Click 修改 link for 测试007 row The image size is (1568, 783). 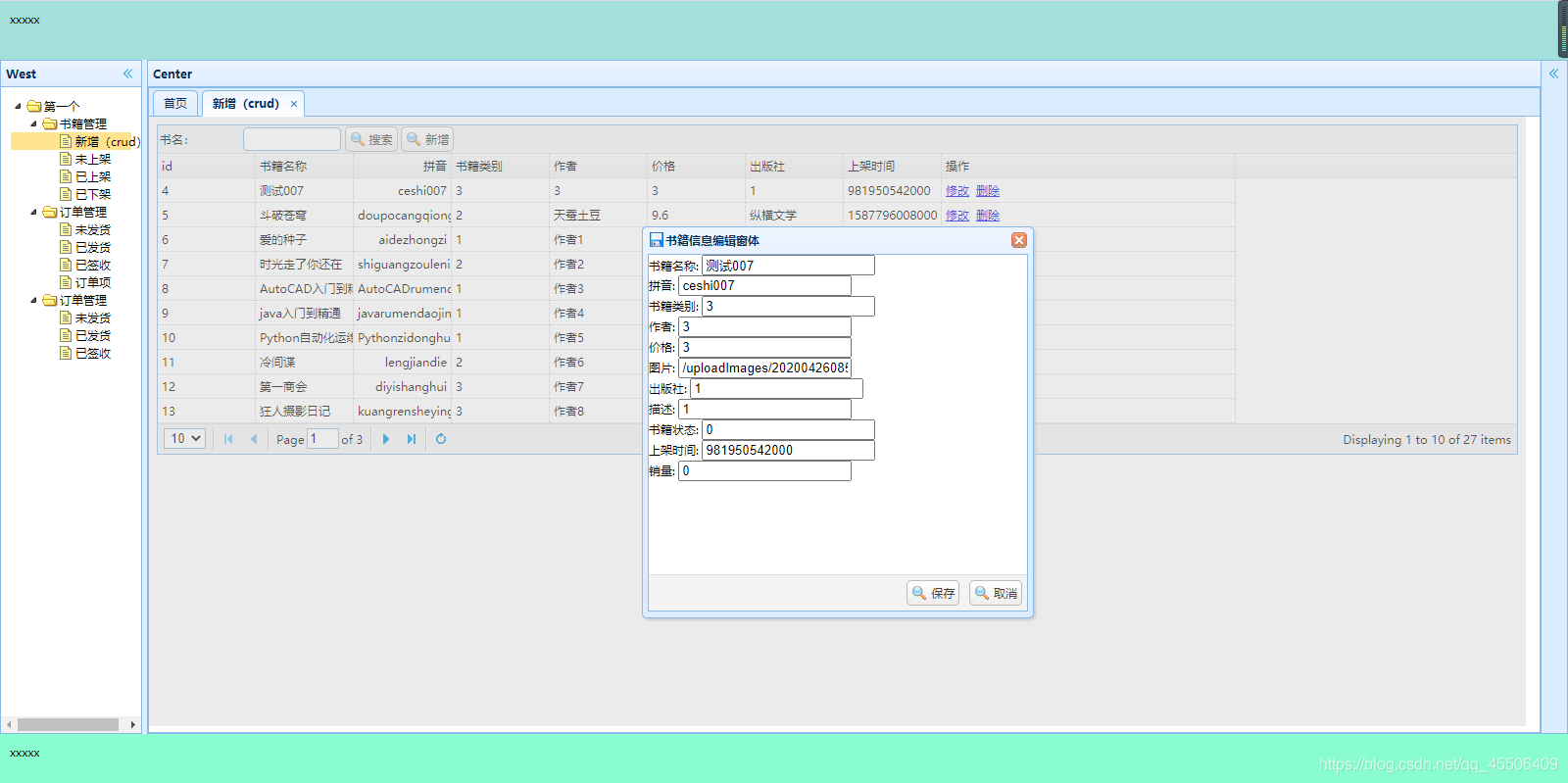pos(957,191)
